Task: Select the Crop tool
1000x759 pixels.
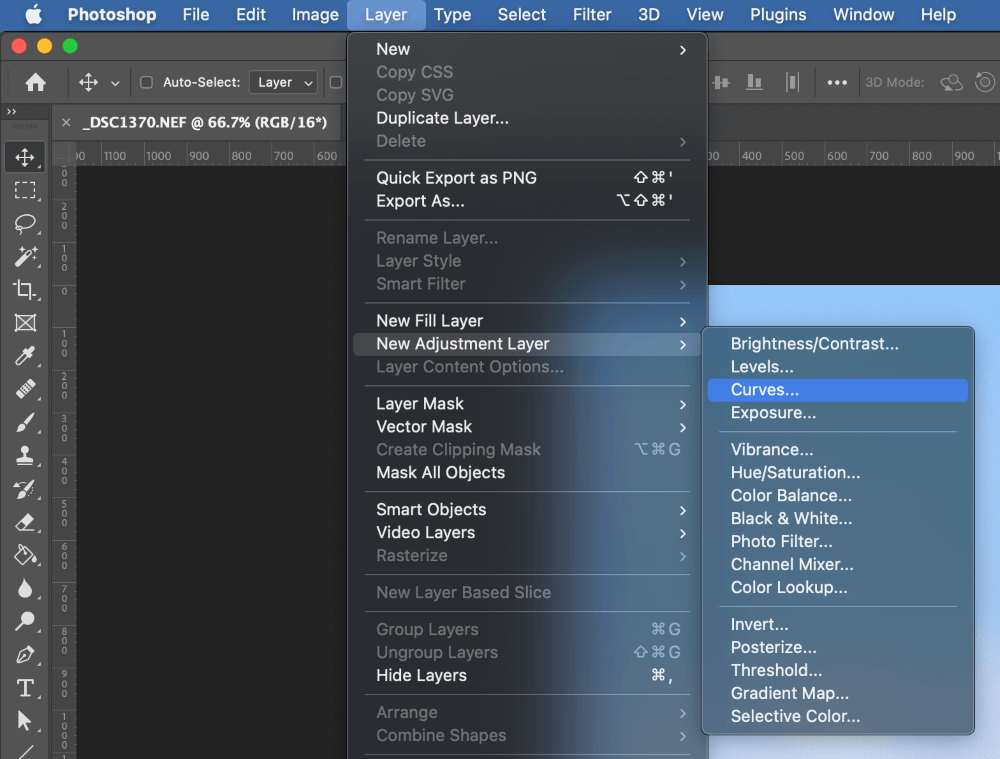Action: [x=25, y=290]
